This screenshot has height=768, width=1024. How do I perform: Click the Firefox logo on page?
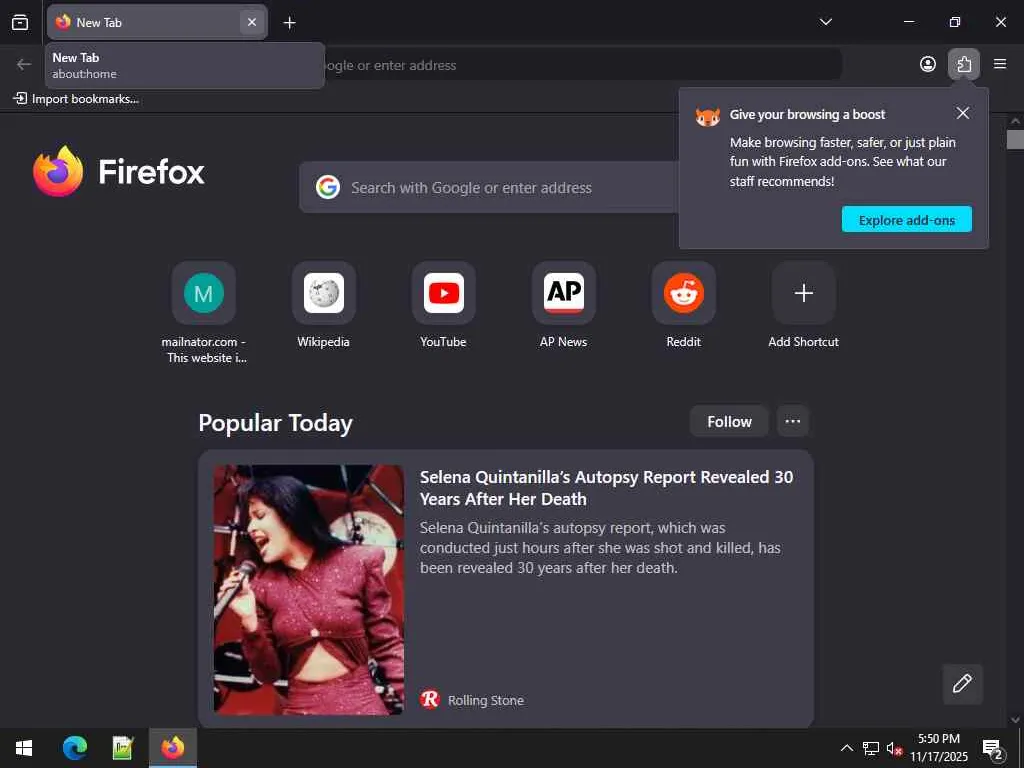point(119,171)
